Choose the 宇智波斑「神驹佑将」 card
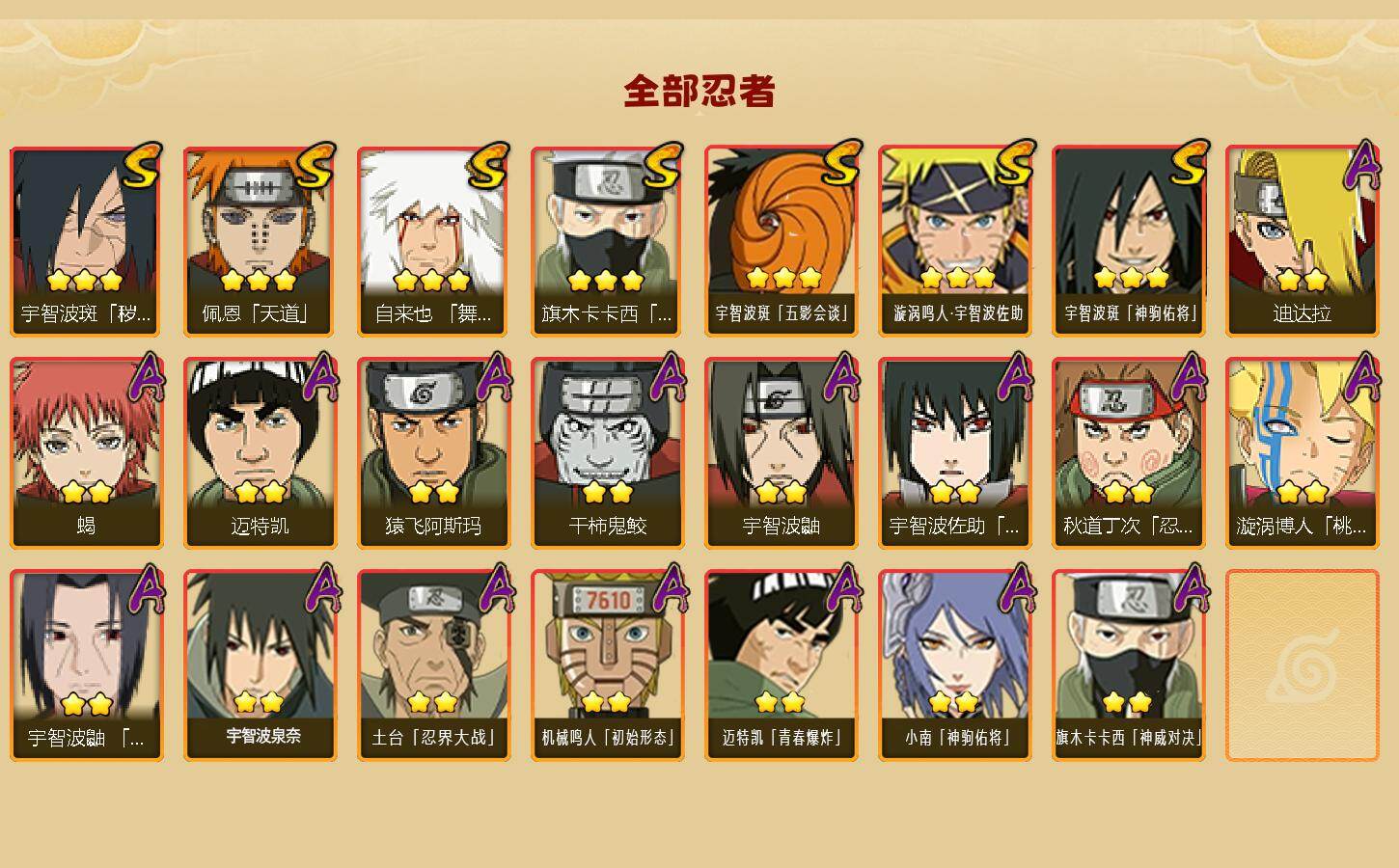 click(x=1129, y=241)
